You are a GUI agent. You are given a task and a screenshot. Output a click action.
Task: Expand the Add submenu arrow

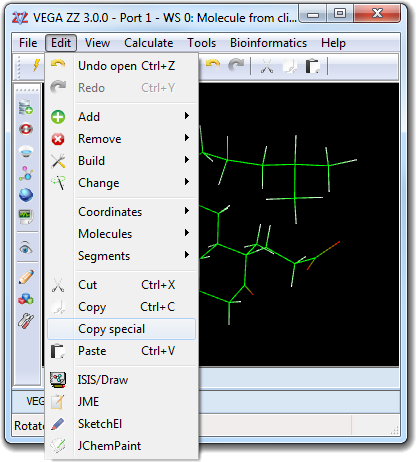187,116
